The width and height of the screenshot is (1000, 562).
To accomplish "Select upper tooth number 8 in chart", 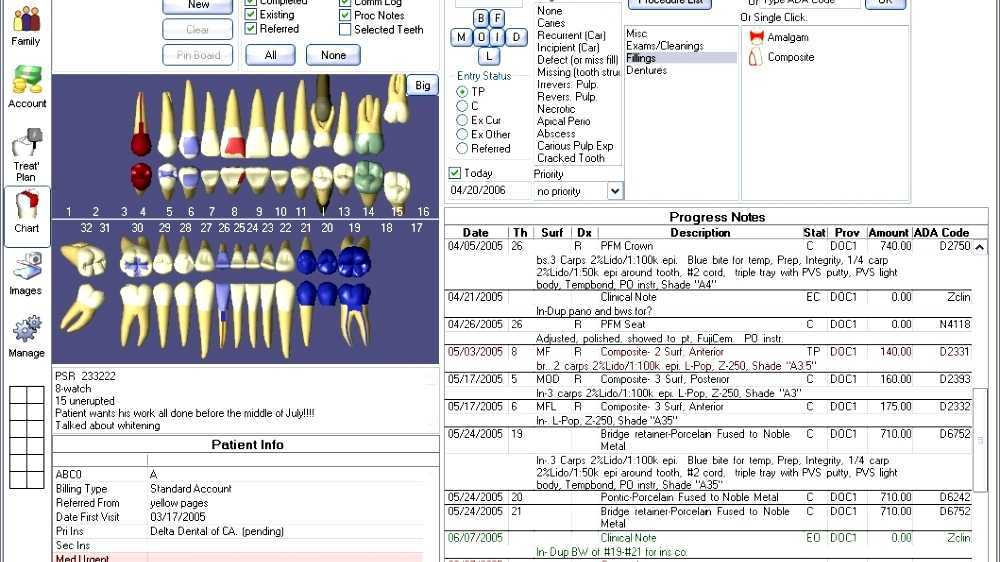I will pos(233,124).
